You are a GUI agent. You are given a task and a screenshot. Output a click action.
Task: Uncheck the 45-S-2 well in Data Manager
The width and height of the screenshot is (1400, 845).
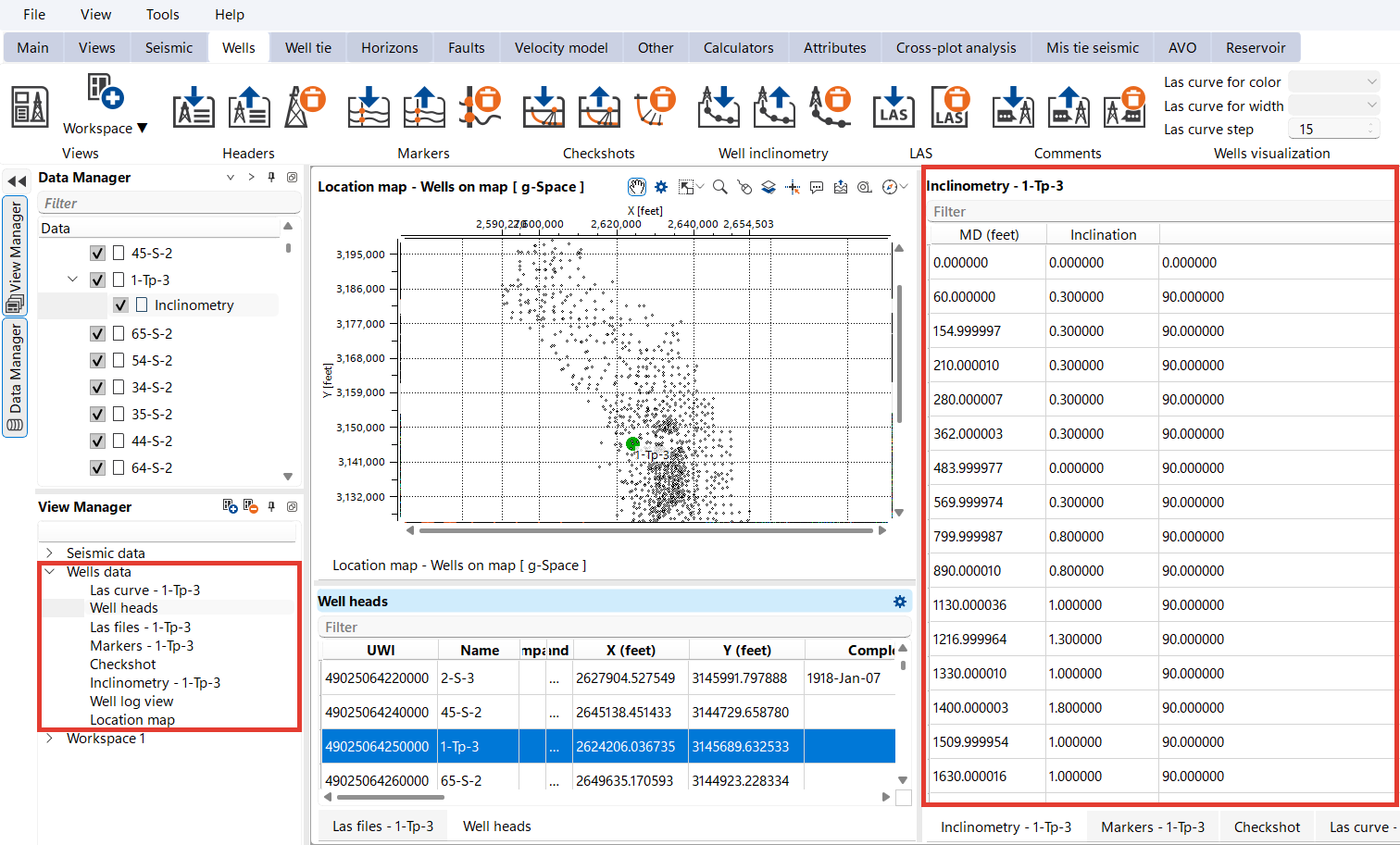coord(97,252)
